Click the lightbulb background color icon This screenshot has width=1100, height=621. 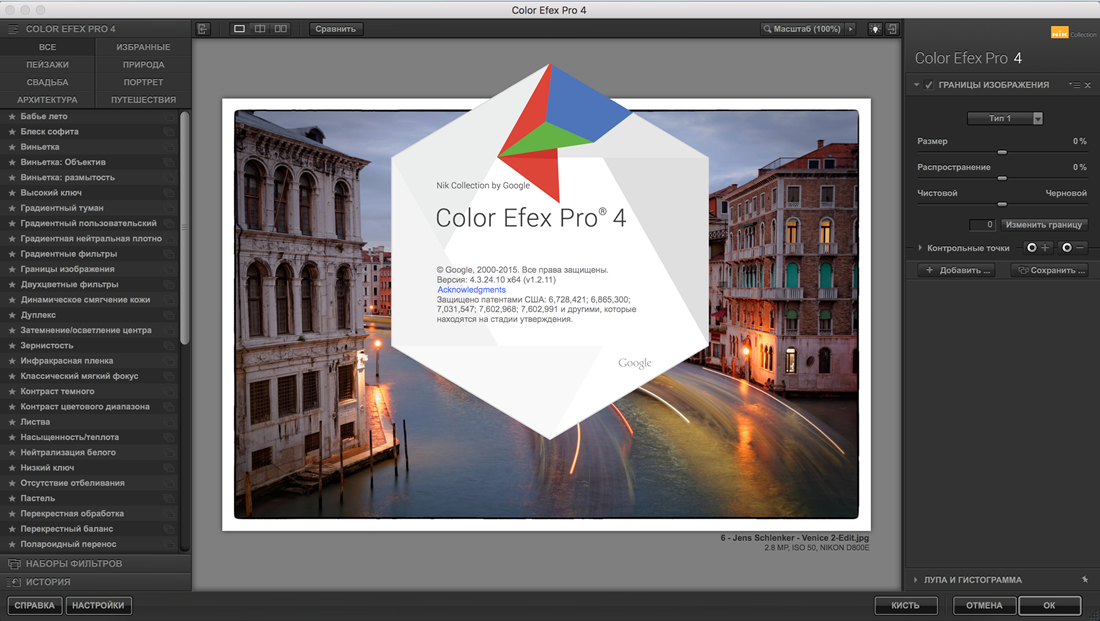pyautogui.click(x=875, y=29)
